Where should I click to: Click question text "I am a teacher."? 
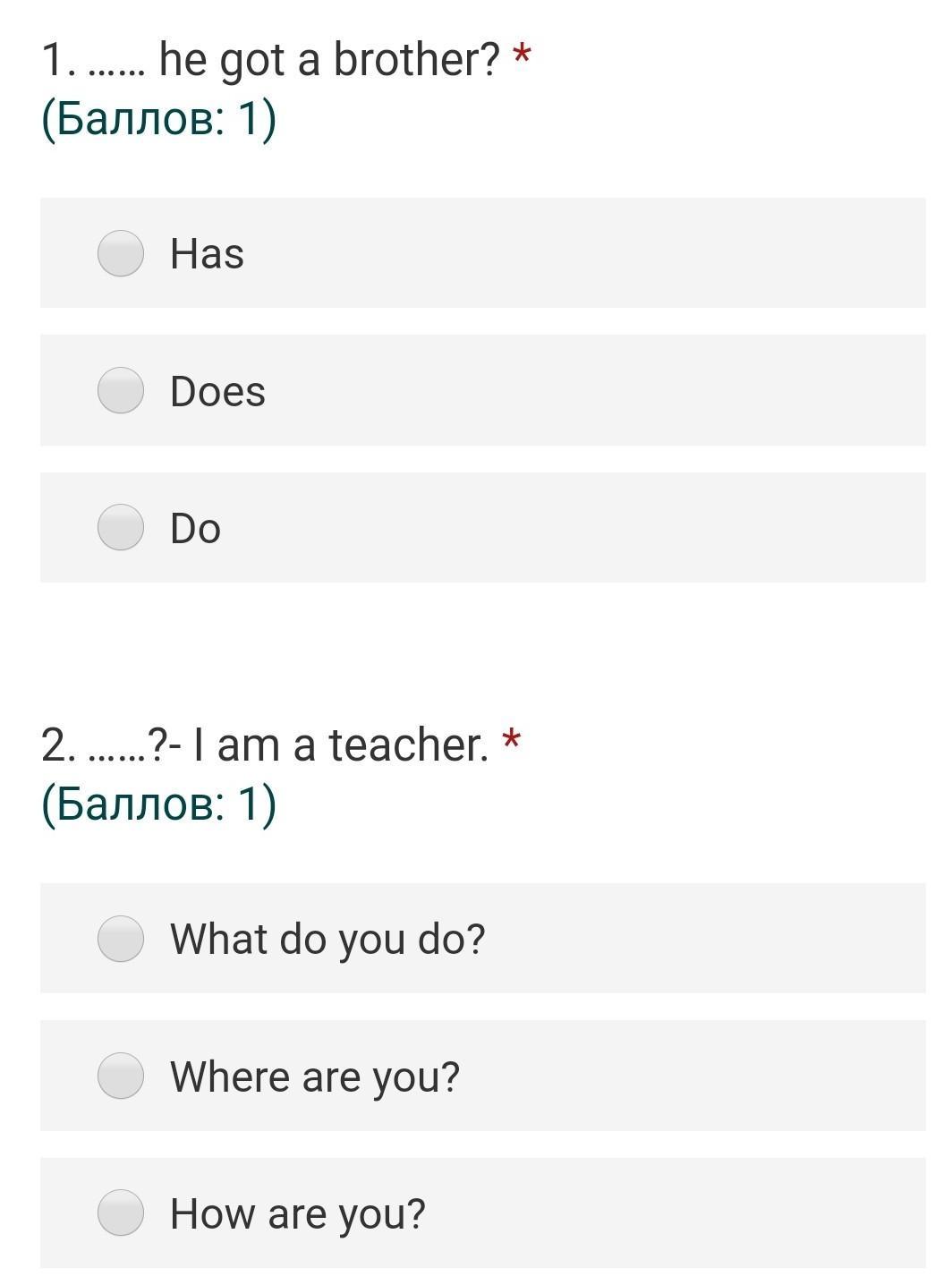(340, 745)
